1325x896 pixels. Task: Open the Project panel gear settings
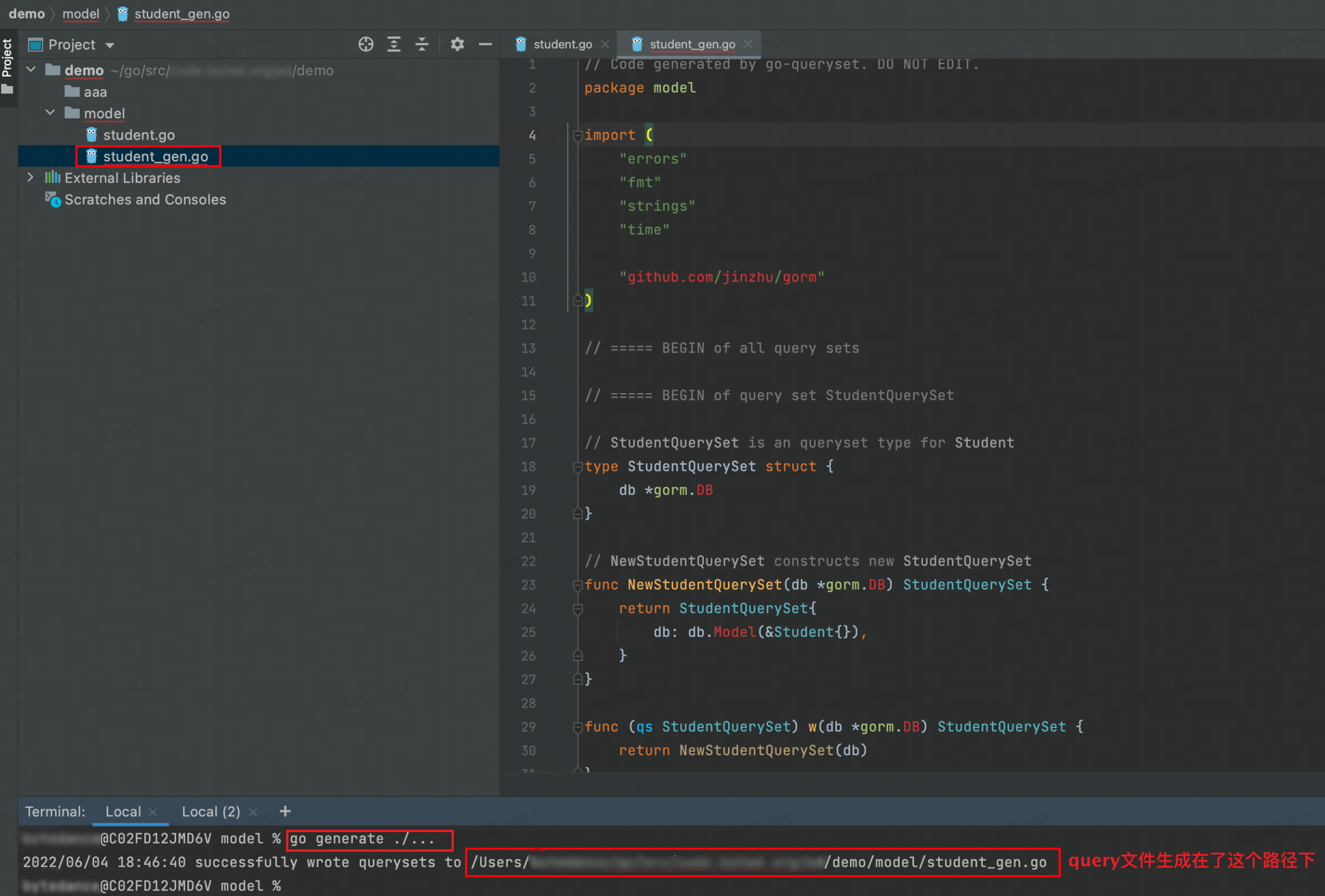click(457, 44)
